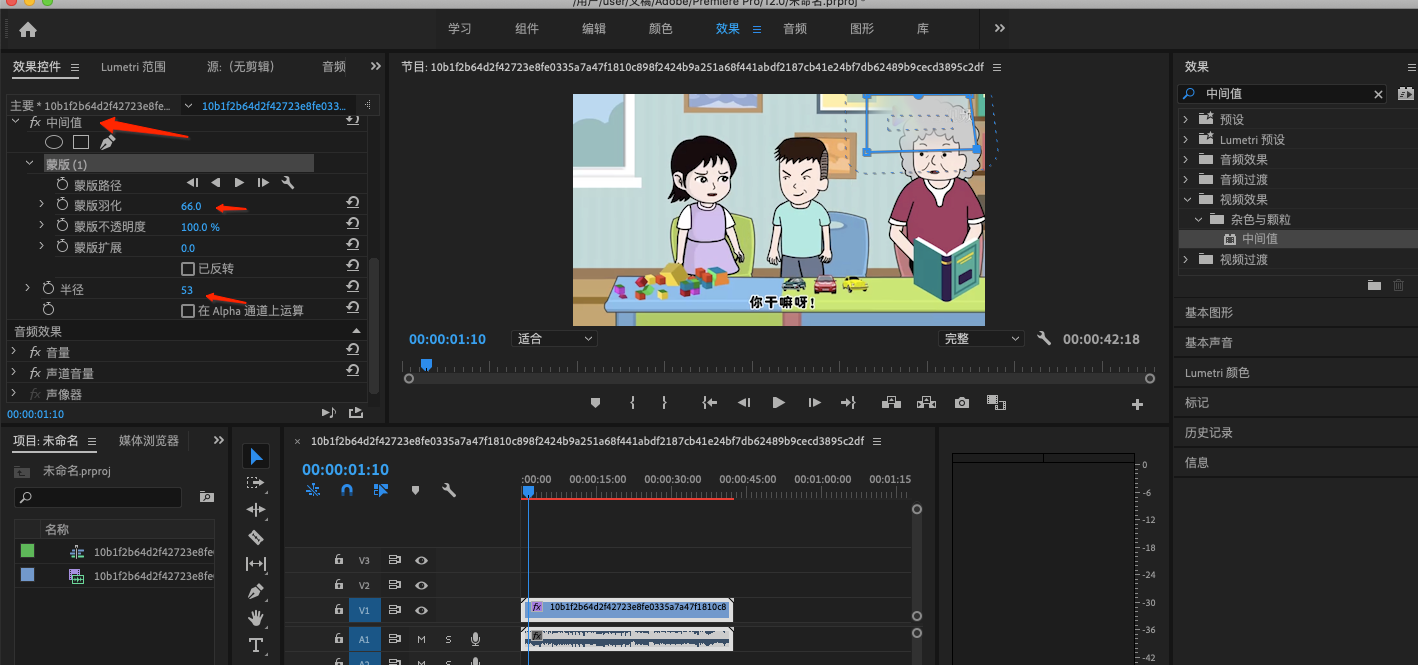
Task: Open the 适合 zoom level dropdown
Action: [x=555, y=339]
